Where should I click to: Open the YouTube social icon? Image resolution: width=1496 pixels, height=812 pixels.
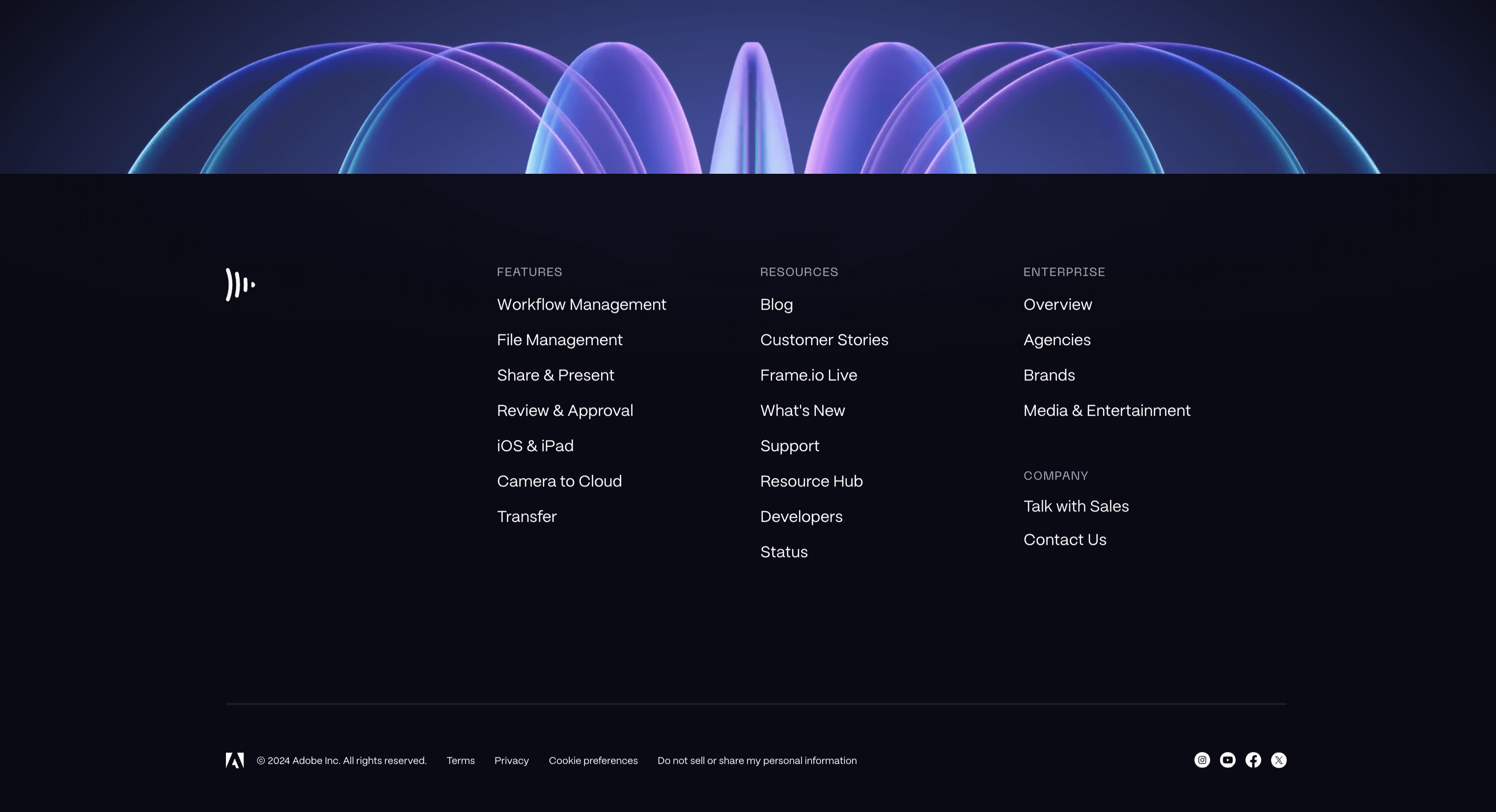(1228, 760)
